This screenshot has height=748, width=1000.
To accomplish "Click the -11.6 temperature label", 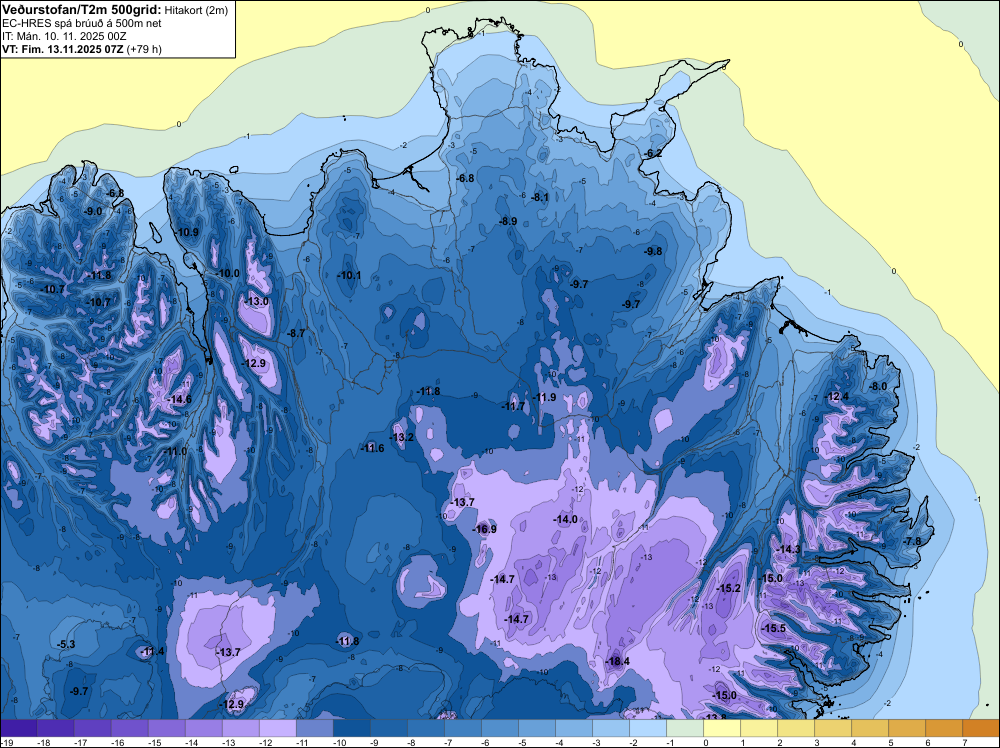I will 372,448.
